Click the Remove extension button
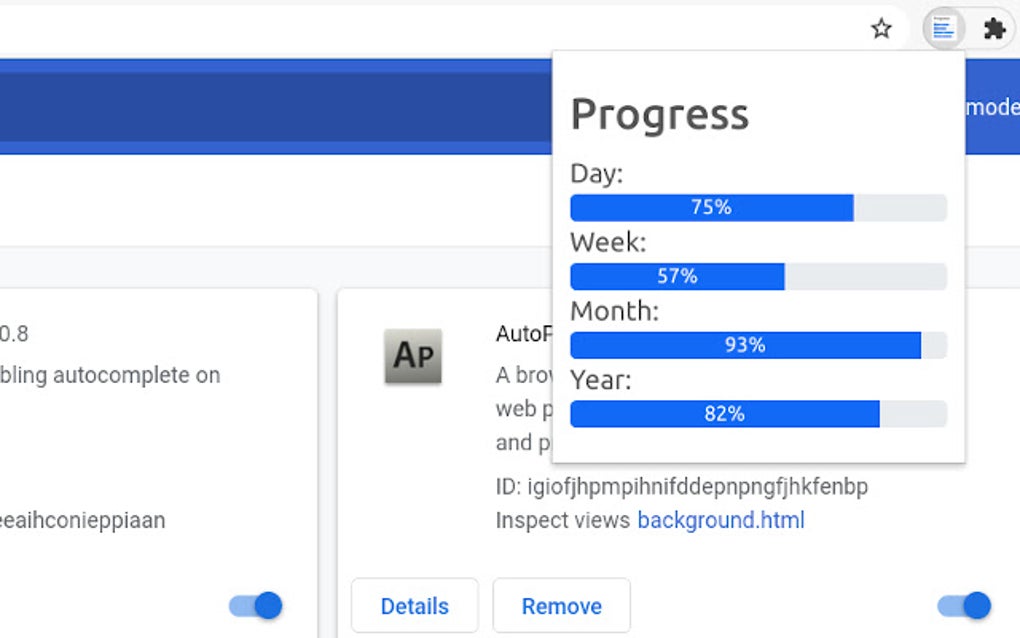Image resolution: width=1020 pixels, height=638 pixels. tap(561, 606)
